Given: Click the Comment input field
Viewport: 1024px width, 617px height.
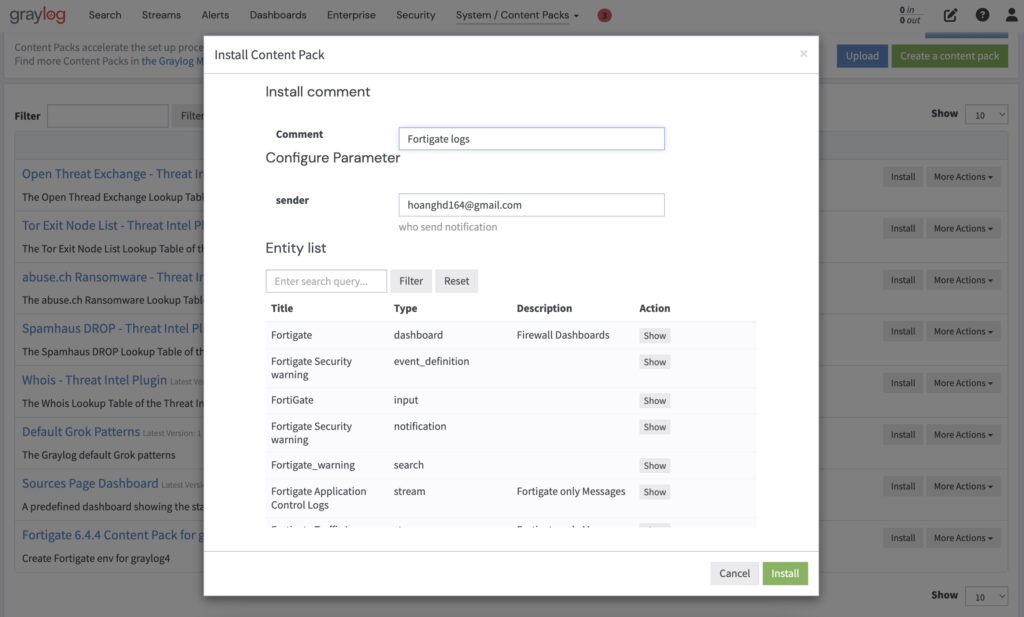Looking at the screenshot, I should [532, 138].
